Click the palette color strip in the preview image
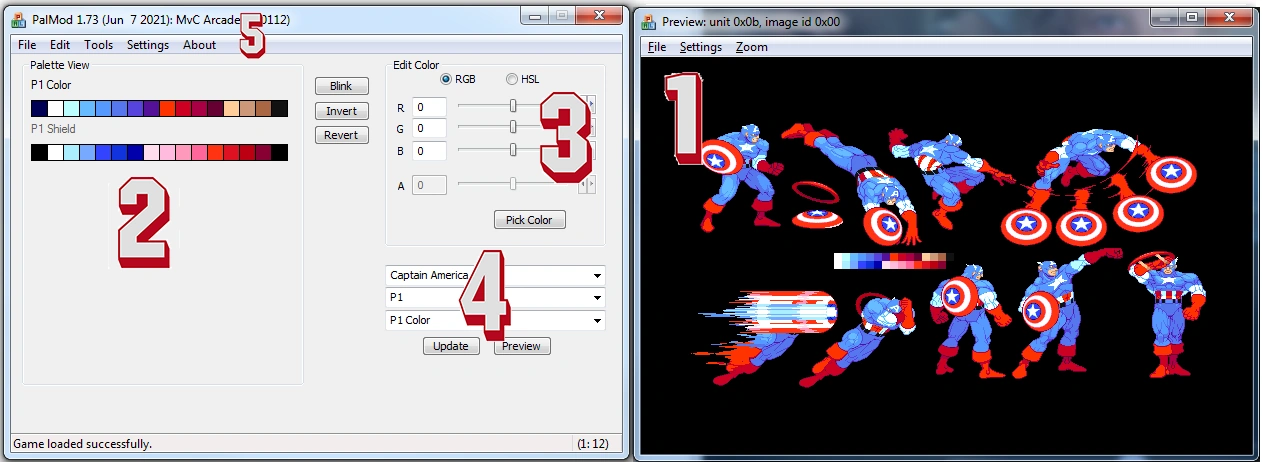 [x=893, y=260]
